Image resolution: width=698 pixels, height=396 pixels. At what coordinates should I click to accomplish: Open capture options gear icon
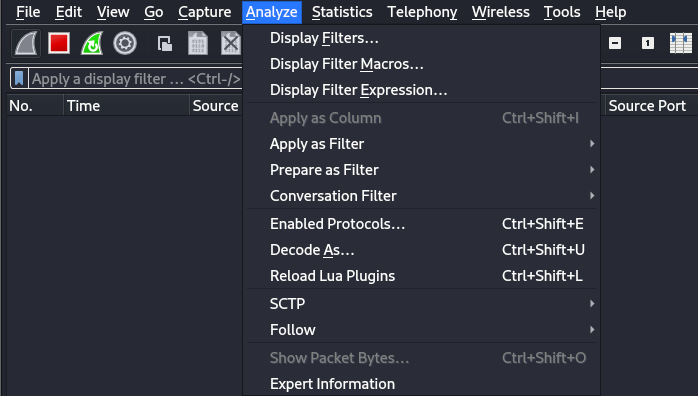125,44
